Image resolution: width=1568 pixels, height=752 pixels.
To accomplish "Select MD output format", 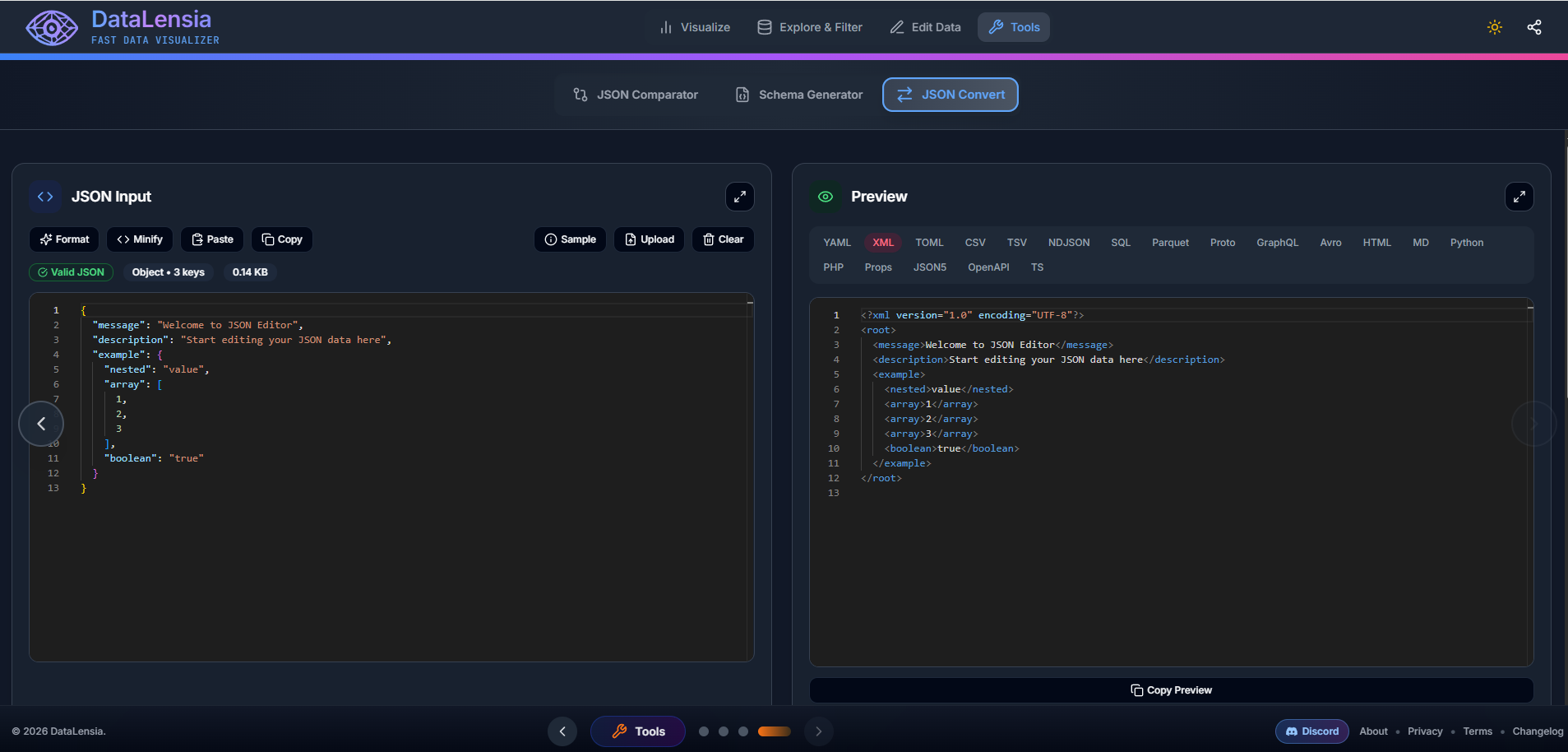I will 1421,243.
